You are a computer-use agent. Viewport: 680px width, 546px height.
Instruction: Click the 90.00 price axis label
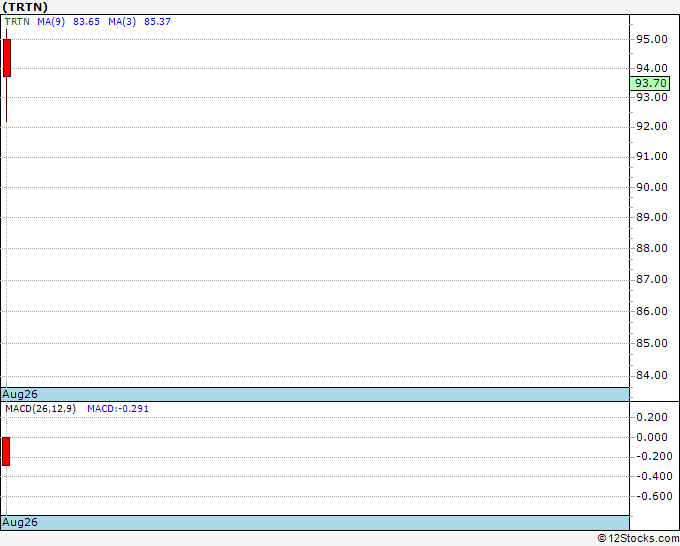651,187
